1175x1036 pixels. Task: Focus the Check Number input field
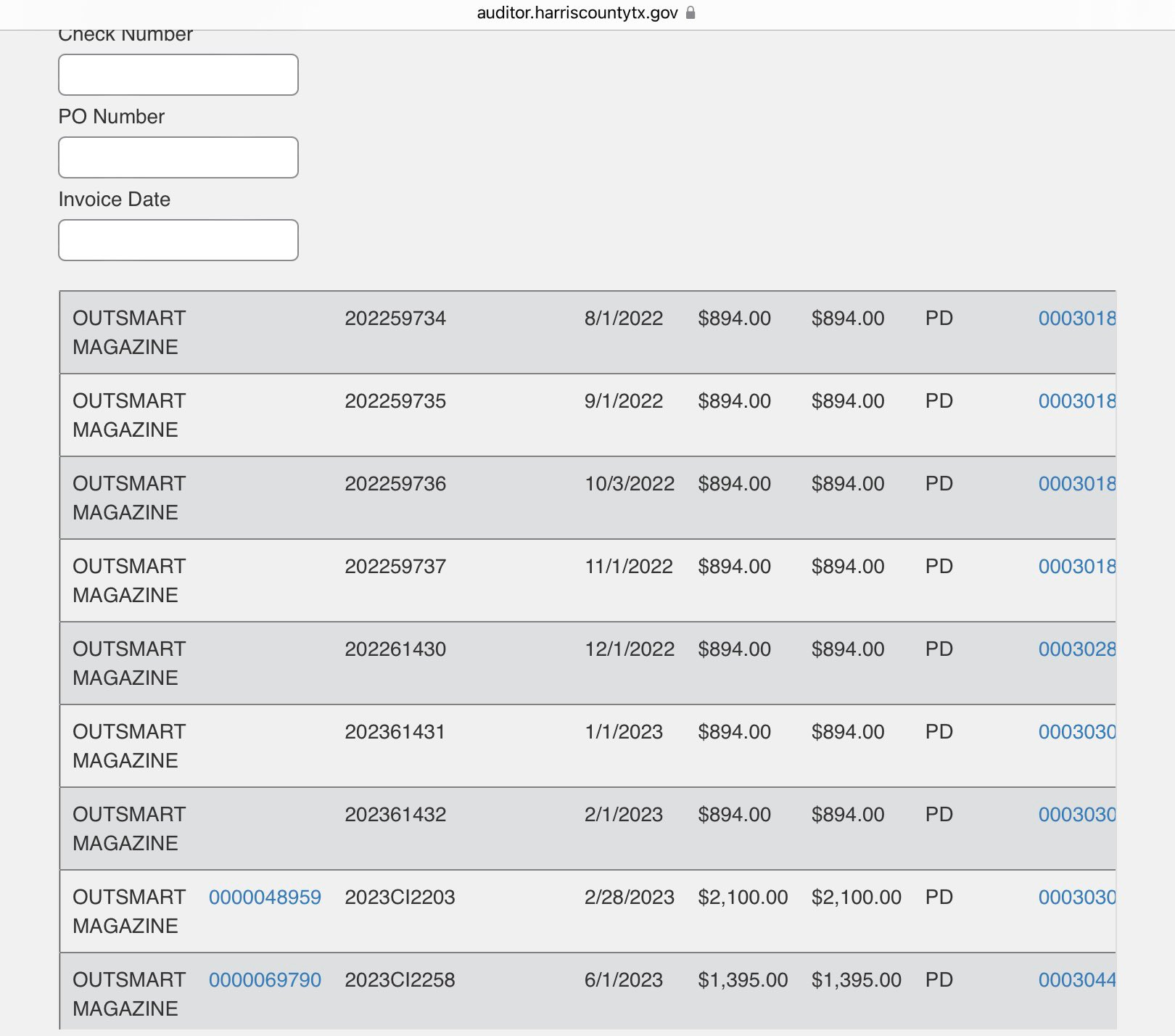[x=178, y=75]
